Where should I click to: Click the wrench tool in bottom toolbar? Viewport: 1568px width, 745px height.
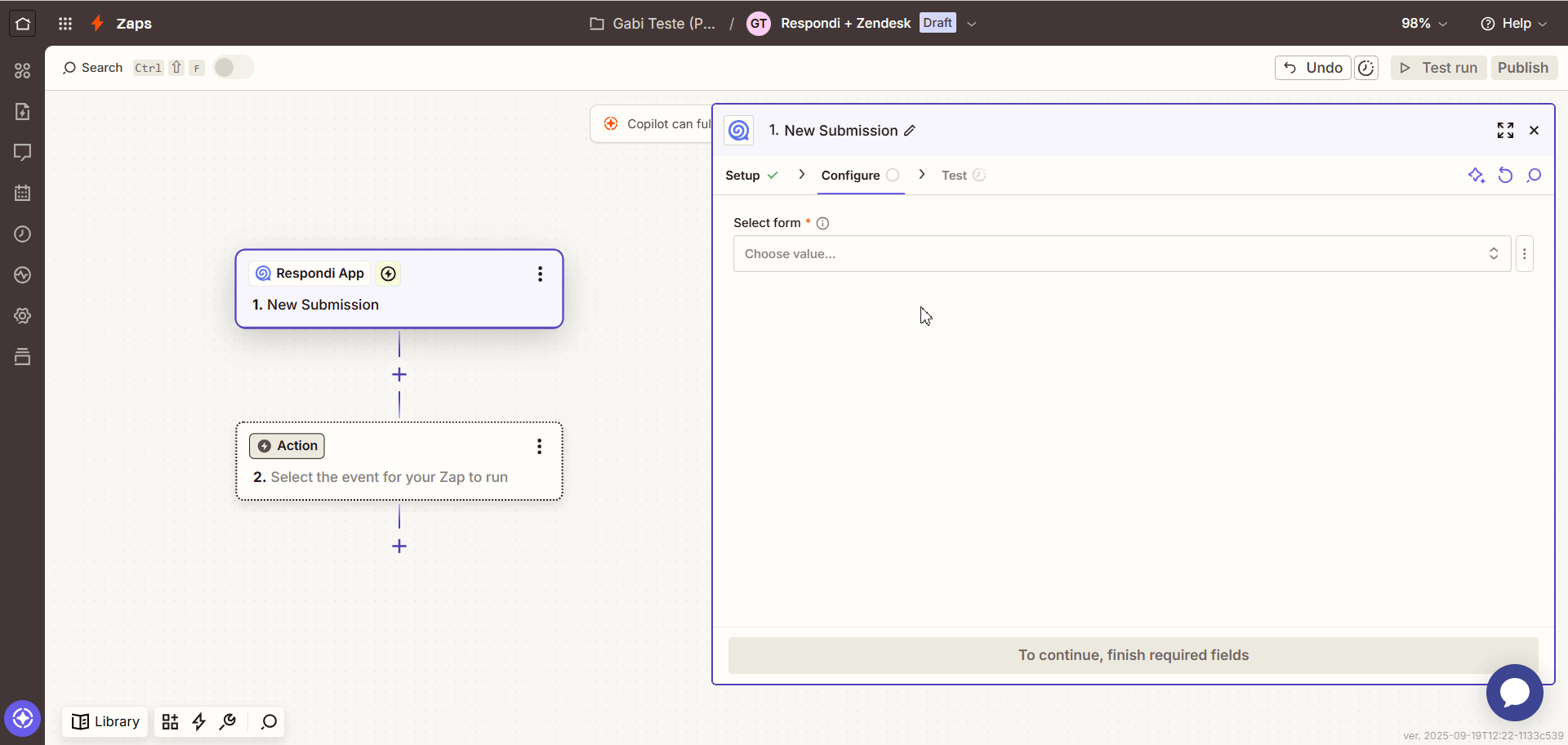pyautogui.click(x=228, y=722)
